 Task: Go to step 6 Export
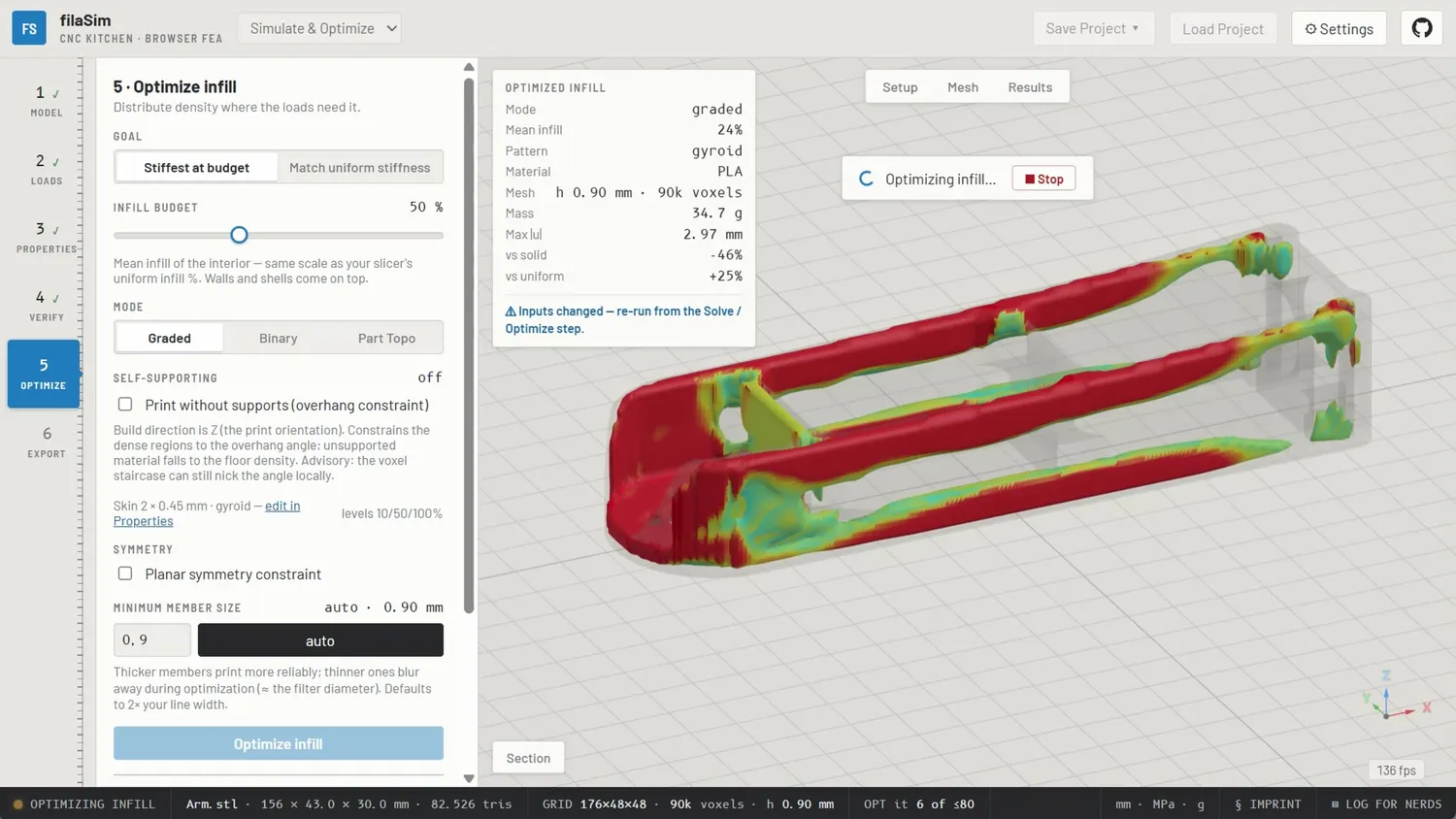[x=46, y=442]
